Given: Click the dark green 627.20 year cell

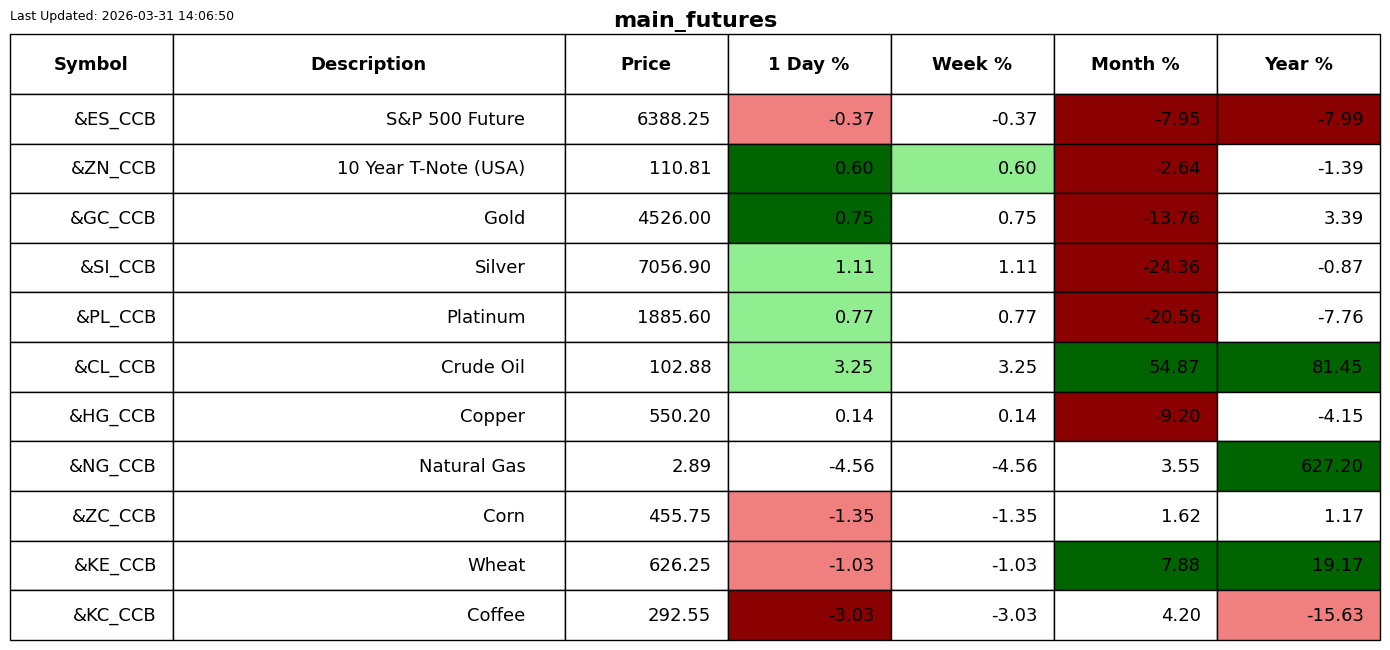Looking at the screenshot, I should coord(1298,467).
